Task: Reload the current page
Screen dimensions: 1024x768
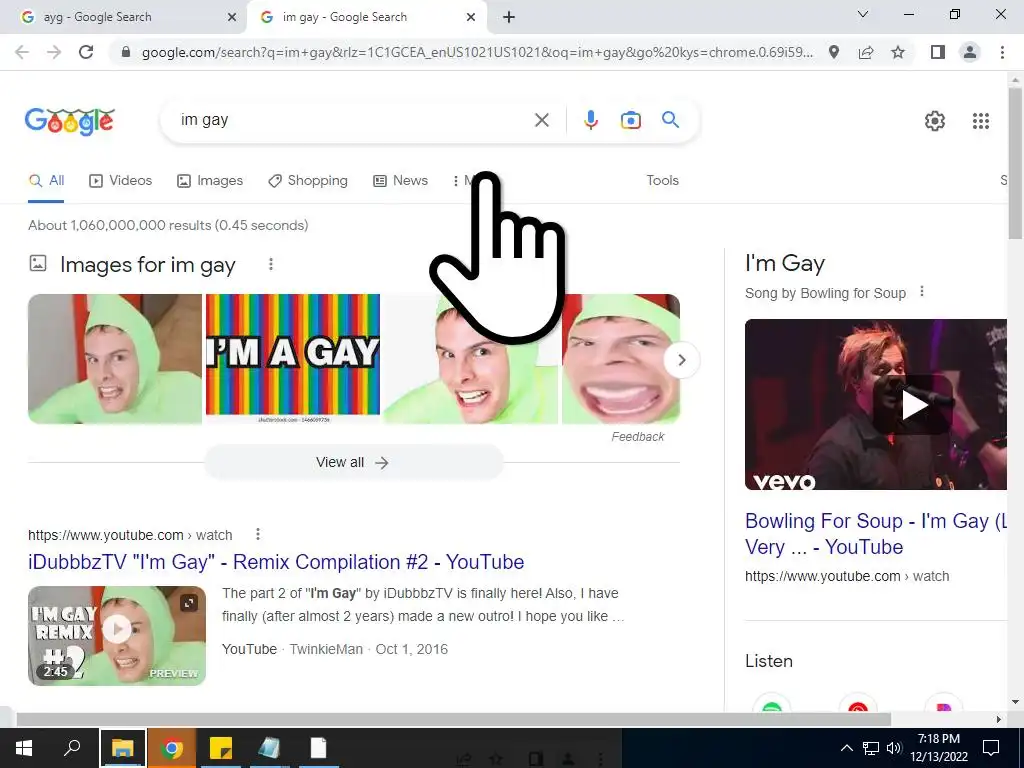Action: 86,52
